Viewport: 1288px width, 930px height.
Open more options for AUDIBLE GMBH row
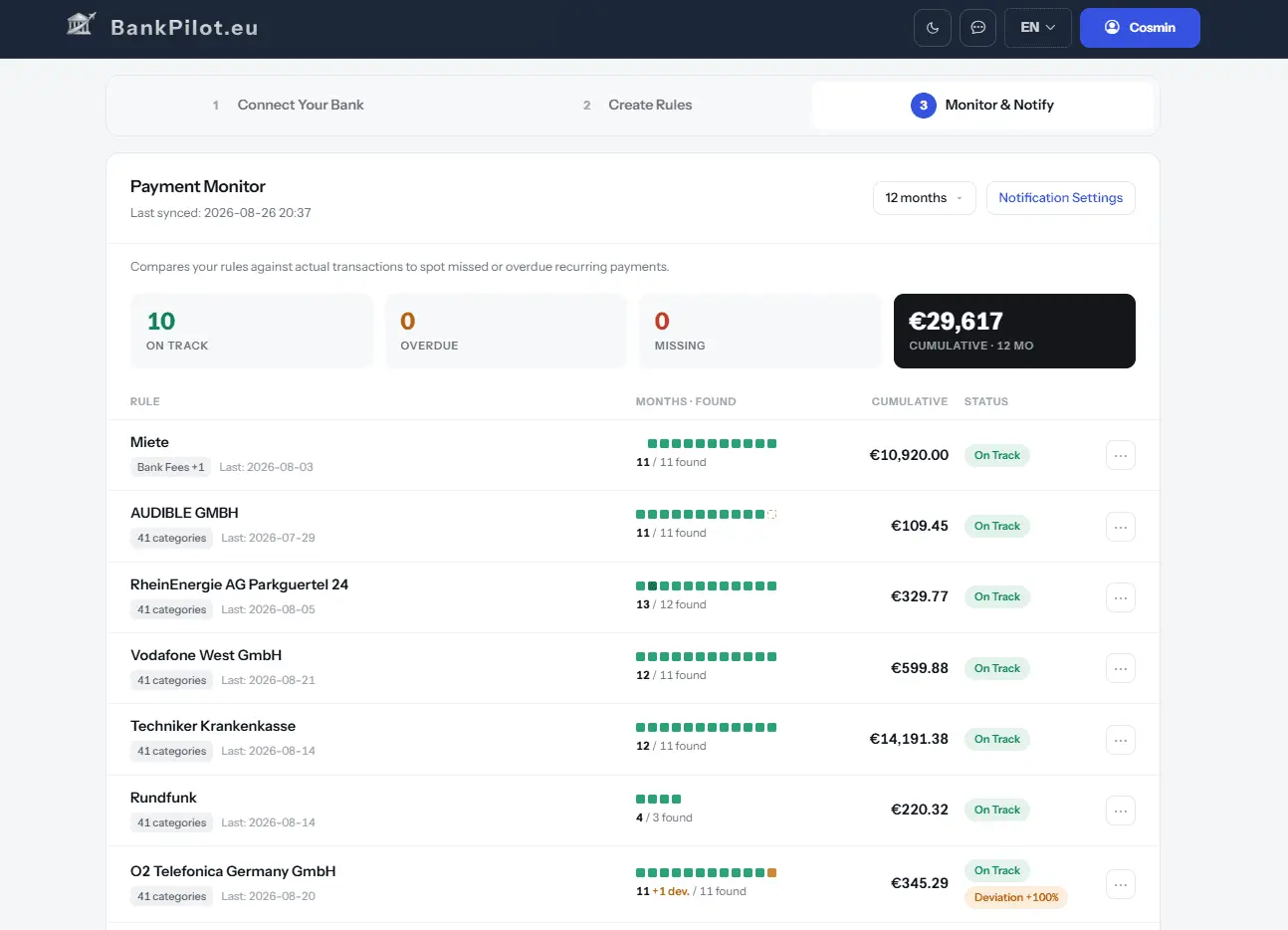pos(1121,527)
